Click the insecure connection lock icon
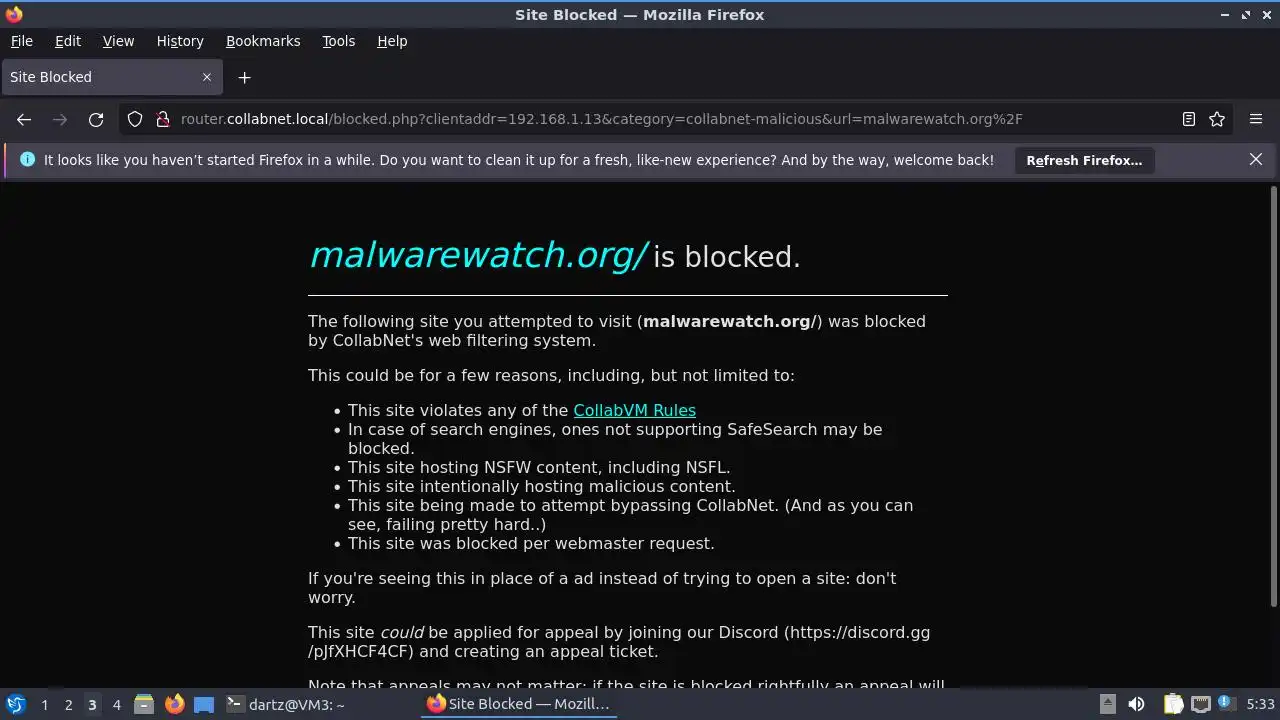The width and height of the screenshot is (1280, 720). click(163, 119)
